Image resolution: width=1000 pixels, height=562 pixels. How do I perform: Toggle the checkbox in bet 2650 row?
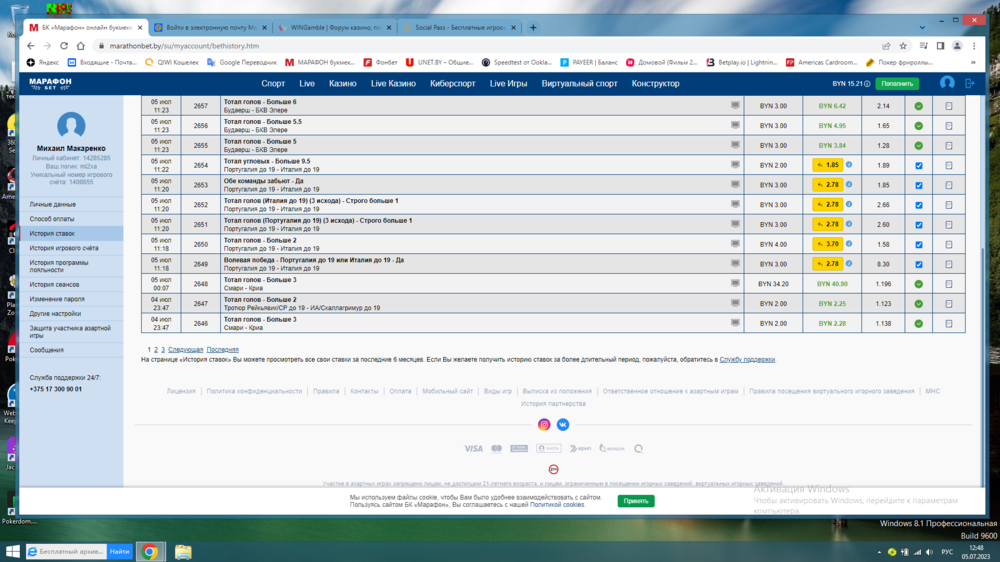(x=918, y=245)
